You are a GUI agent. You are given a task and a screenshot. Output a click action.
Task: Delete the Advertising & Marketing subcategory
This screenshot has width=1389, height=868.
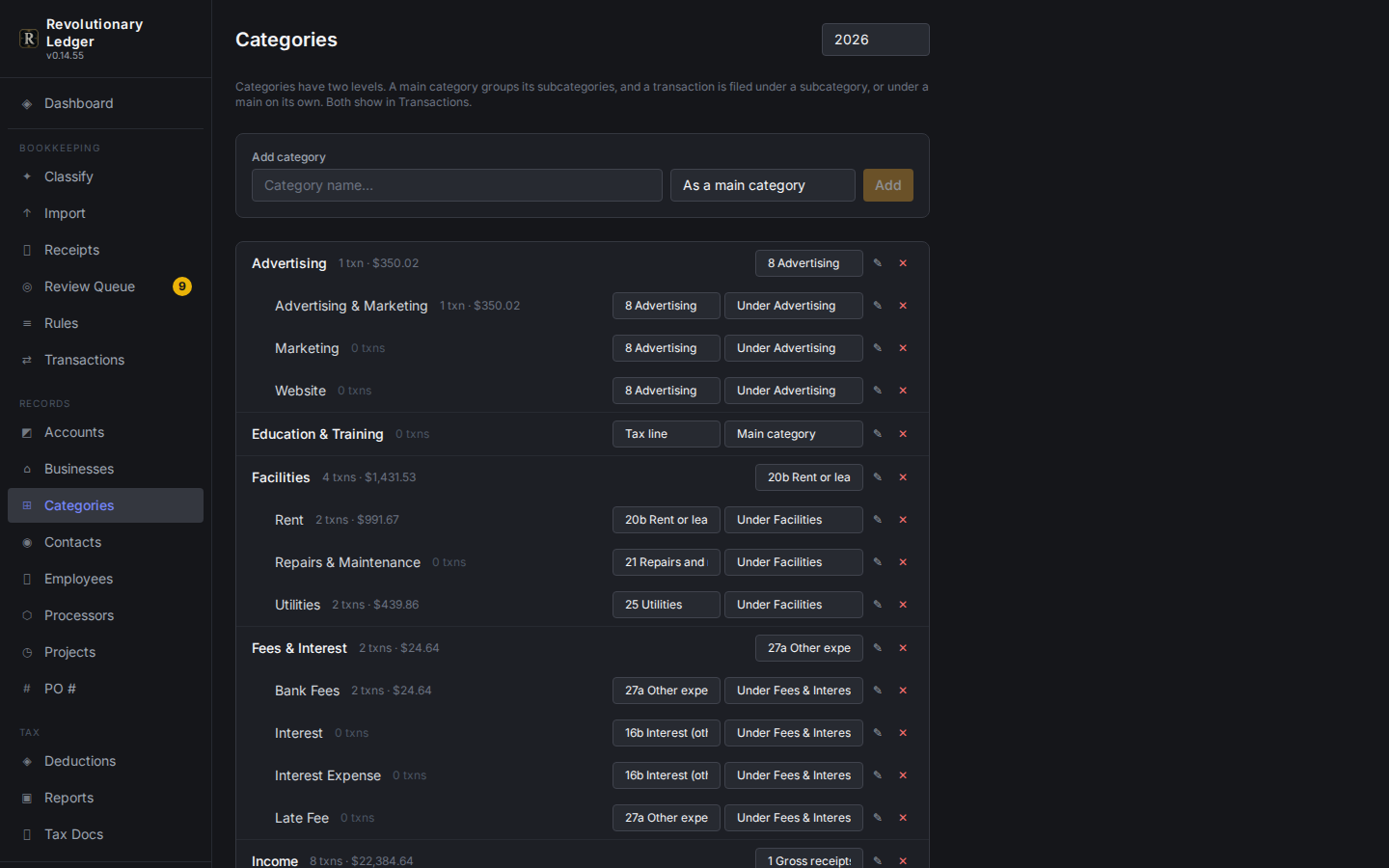coord(903,306)
